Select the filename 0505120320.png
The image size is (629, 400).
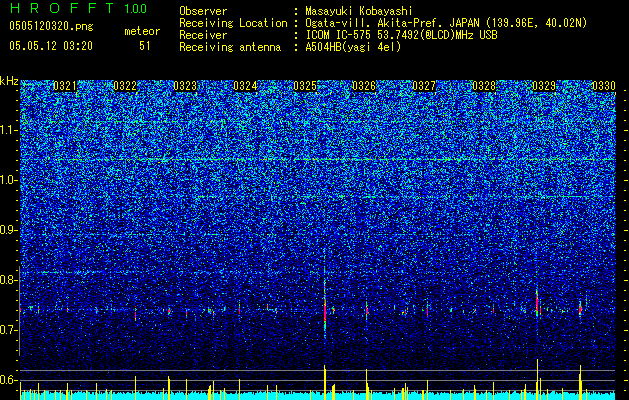tap(51, 26)
